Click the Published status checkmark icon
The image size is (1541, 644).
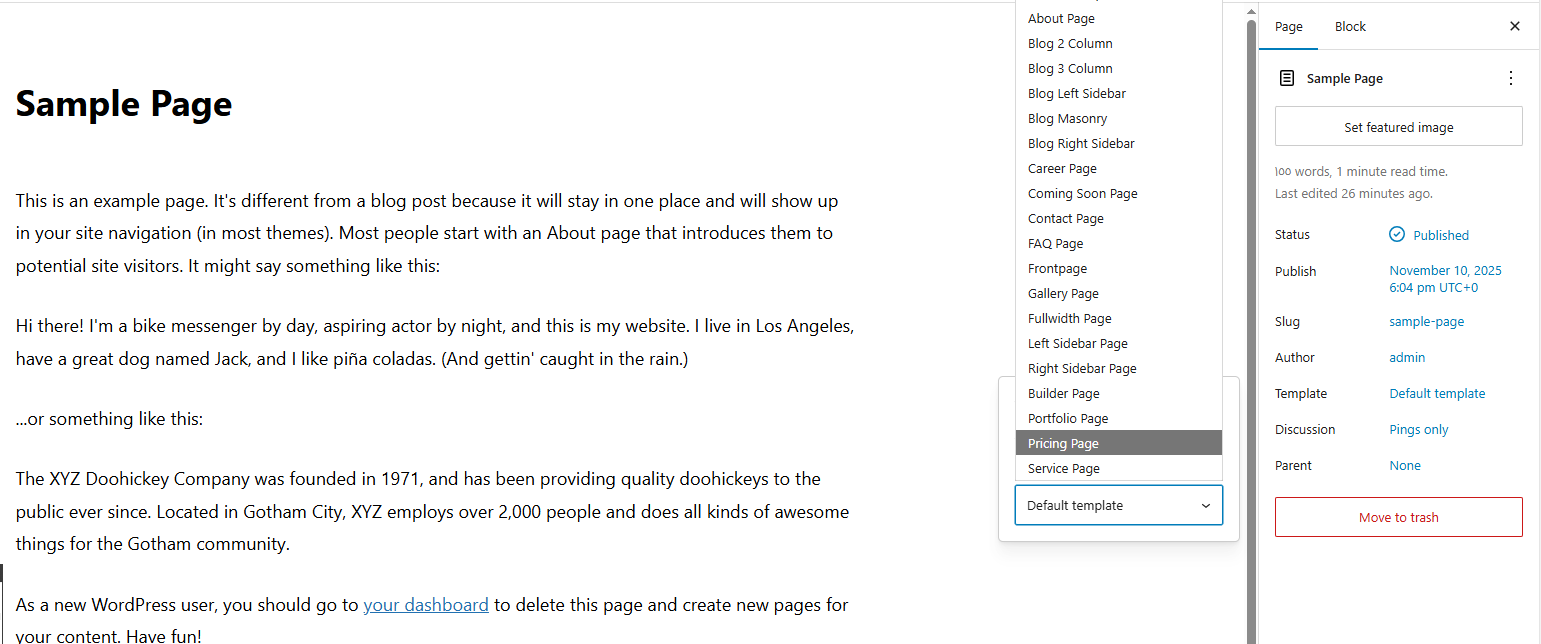(1397, 235)
